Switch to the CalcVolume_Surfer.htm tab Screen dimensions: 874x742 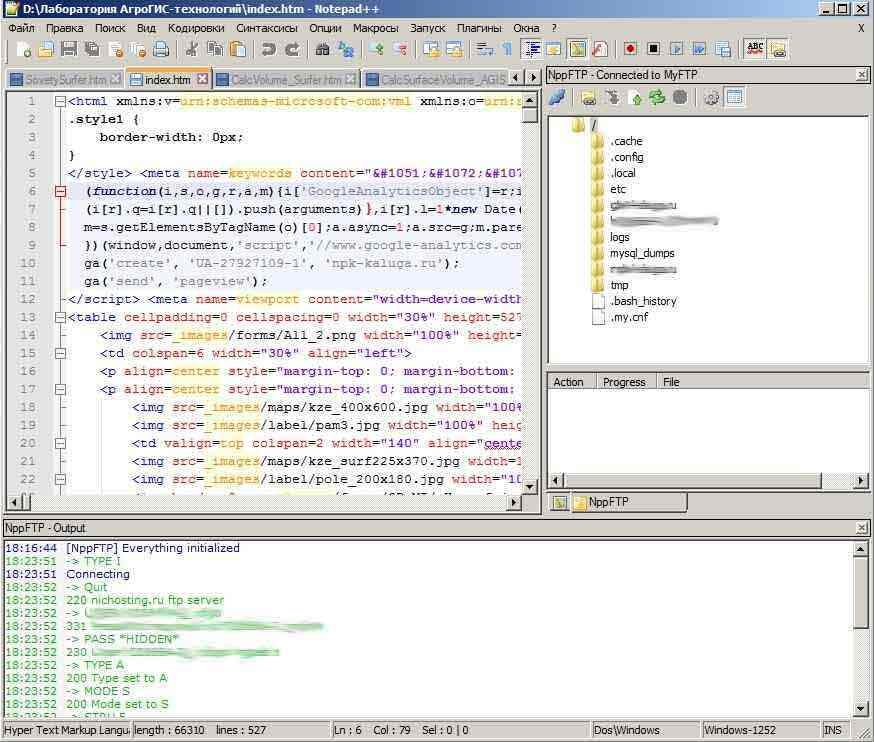tap(287, 80)
